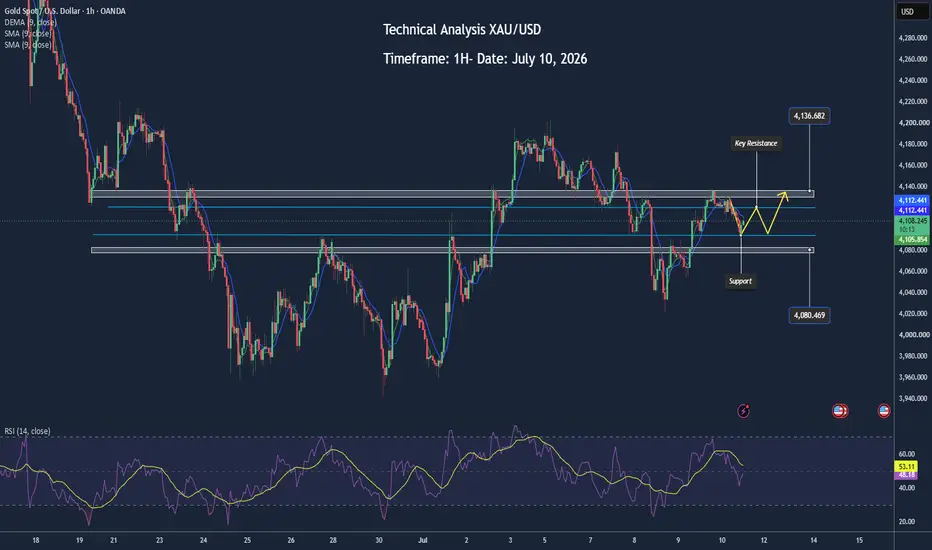Select the Key Resistance annotation label
The width and height of the screenshot is (932, 550).
tap(756, 143)
